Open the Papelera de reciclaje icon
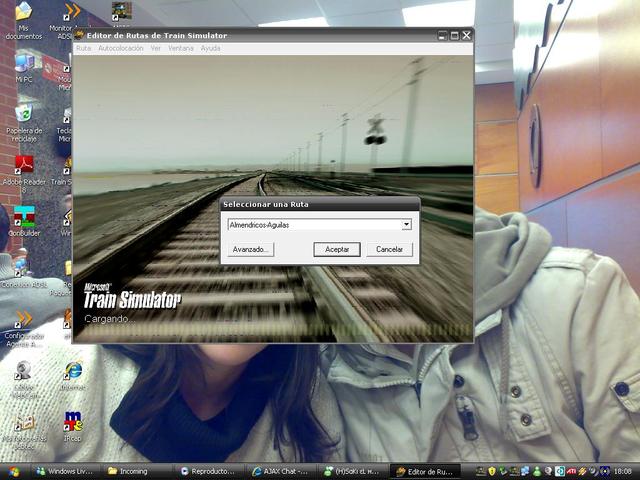Image resolution: width=640 pixels, height=480 pixels. point(24,113)
